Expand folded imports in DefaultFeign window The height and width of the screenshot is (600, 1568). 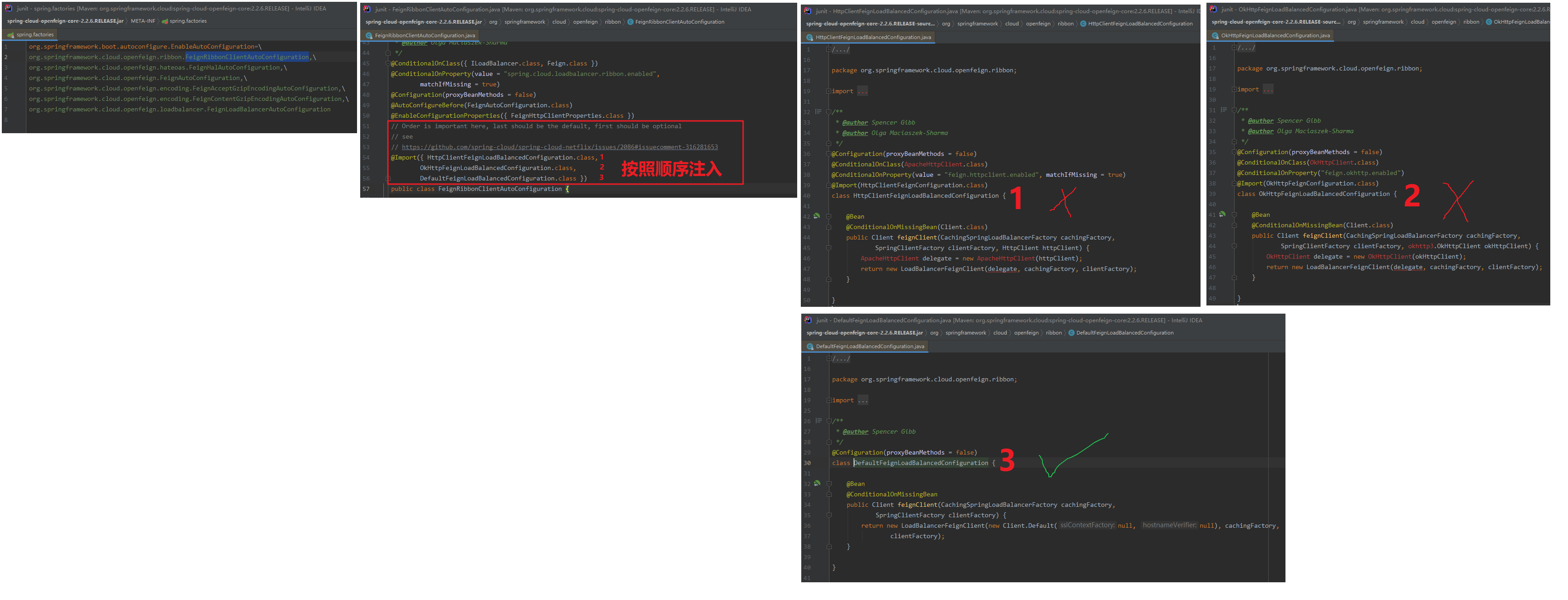coord(829,400)
